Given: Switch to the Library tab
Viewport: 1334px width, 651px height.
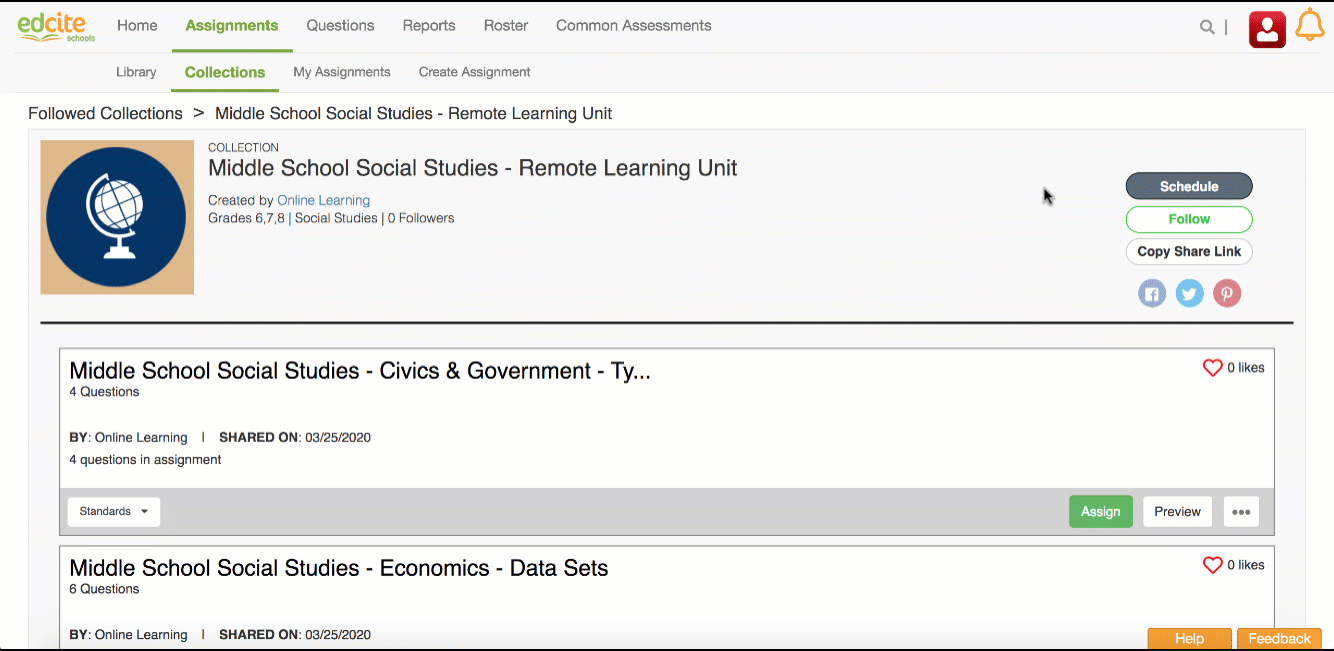Looking at the screenshot, I should point(136,72).
